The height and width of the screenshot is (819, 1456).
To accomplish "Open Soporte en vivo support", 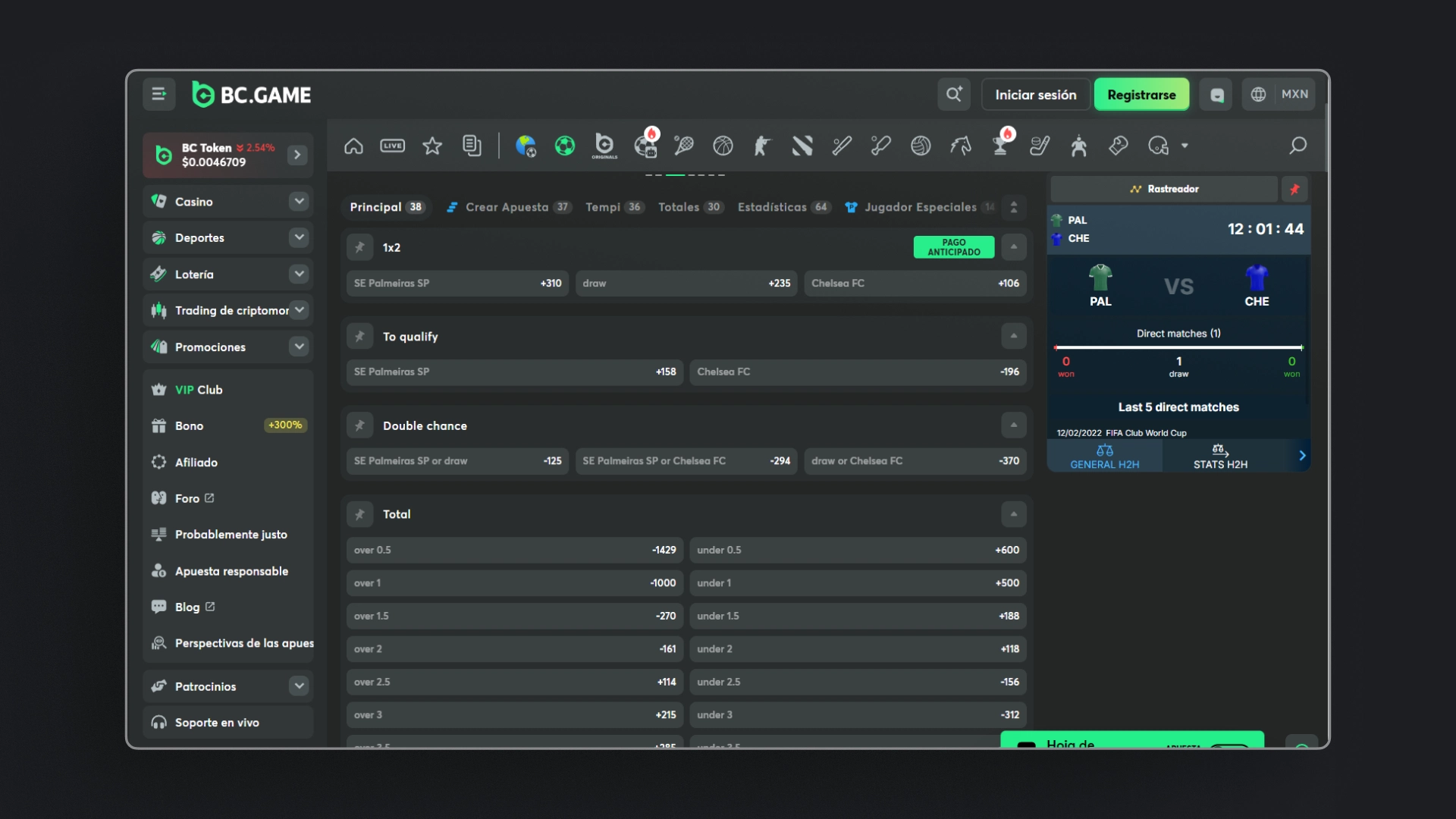I will pyautogui.click(x=227, y=723).
